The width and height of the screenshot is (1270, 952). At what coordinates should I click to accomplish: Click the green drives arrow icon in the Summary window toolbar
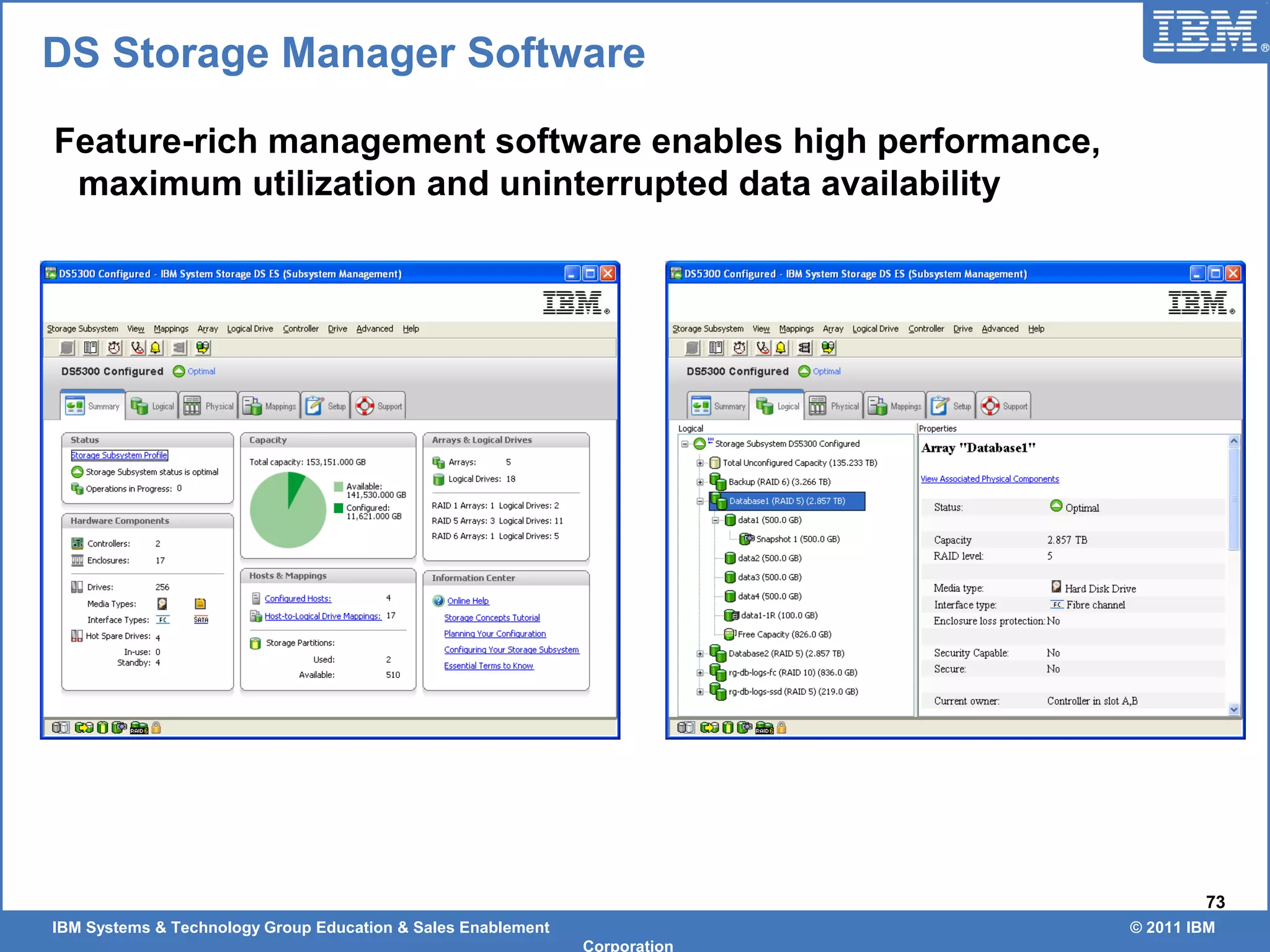point(203,348)
